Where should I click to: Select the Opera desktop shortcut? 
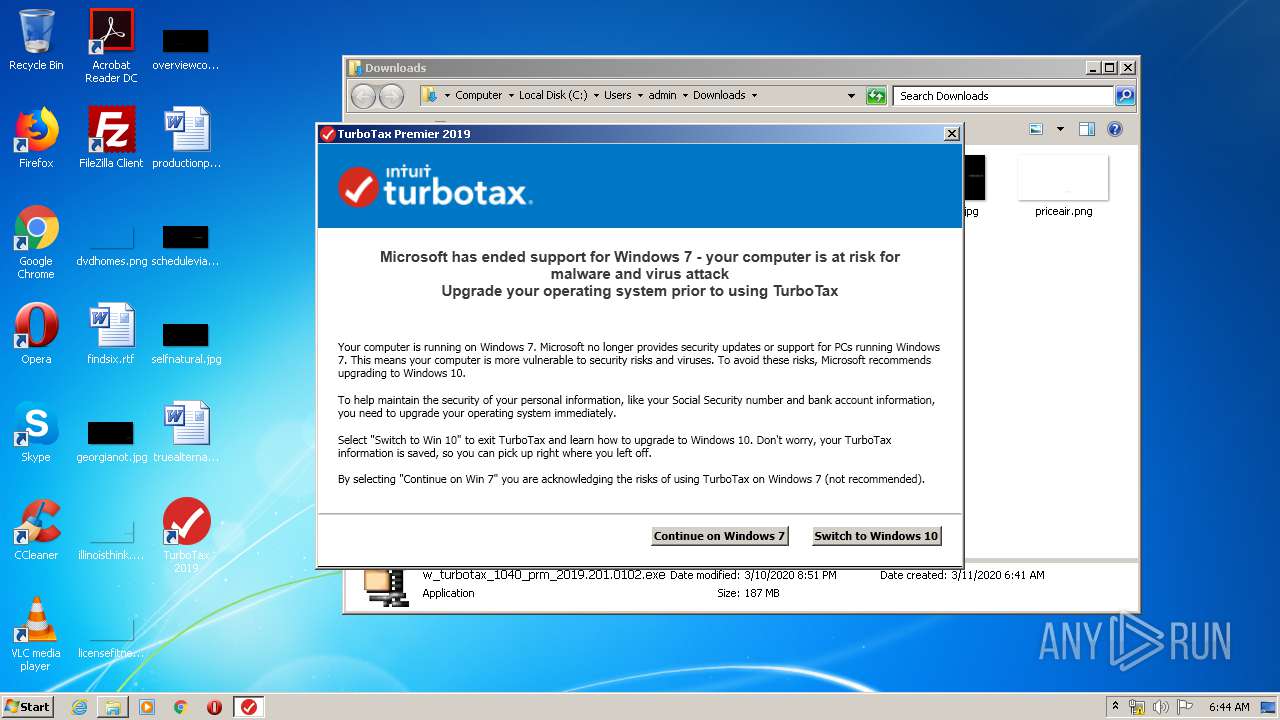pyautogui.click(x=36, y=334)
